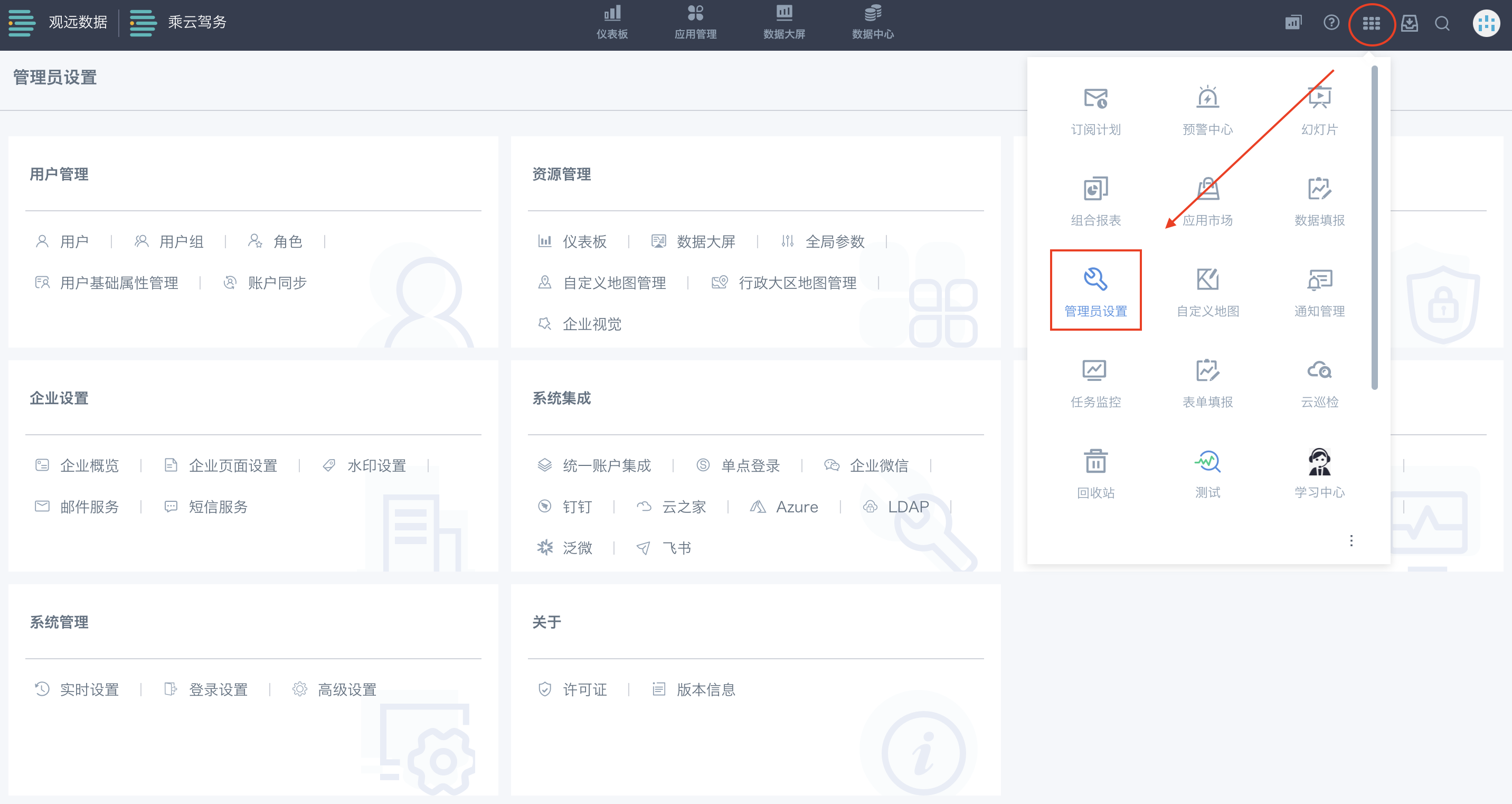The width and height of the screenshot is (1512, 804).
Task: Open 泛微 integration link
Action: coord(565,547)
